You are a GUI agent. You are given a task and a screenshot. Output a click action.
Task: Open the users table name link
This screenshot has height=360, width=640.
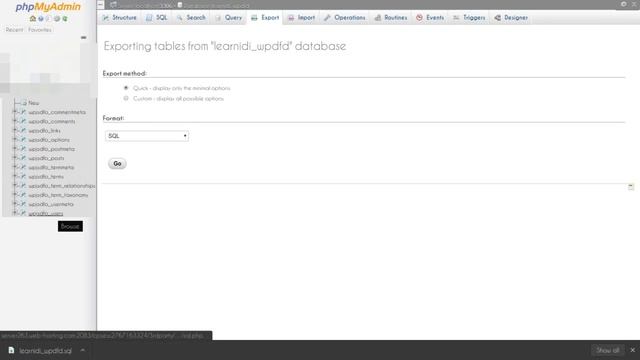(x=46, y=213)
